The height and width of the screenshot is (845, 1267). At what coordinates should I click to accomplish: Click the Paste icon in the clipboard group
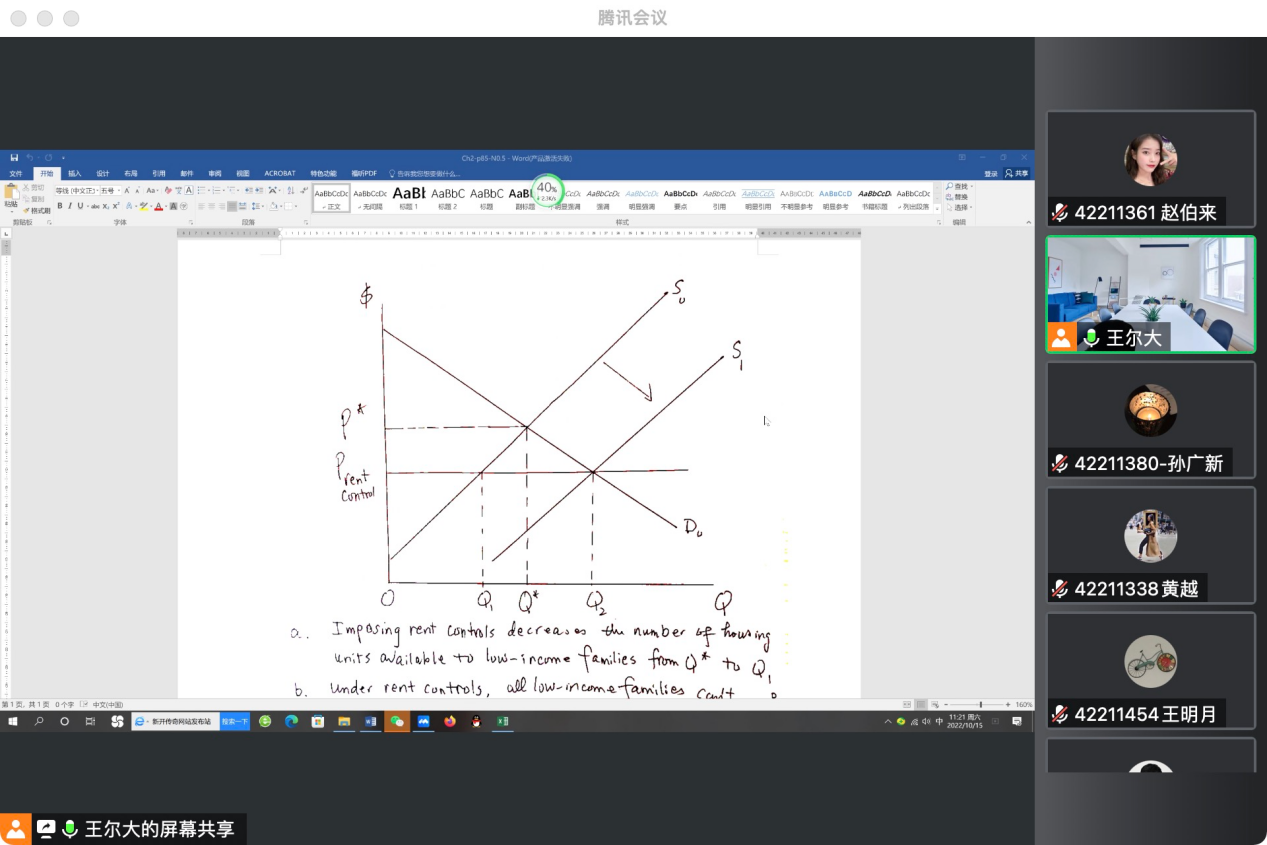pos(11,192)
